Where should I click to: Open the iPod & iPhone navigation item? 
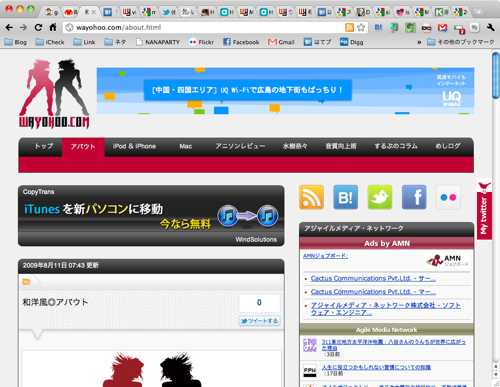(x=134, y=146)
